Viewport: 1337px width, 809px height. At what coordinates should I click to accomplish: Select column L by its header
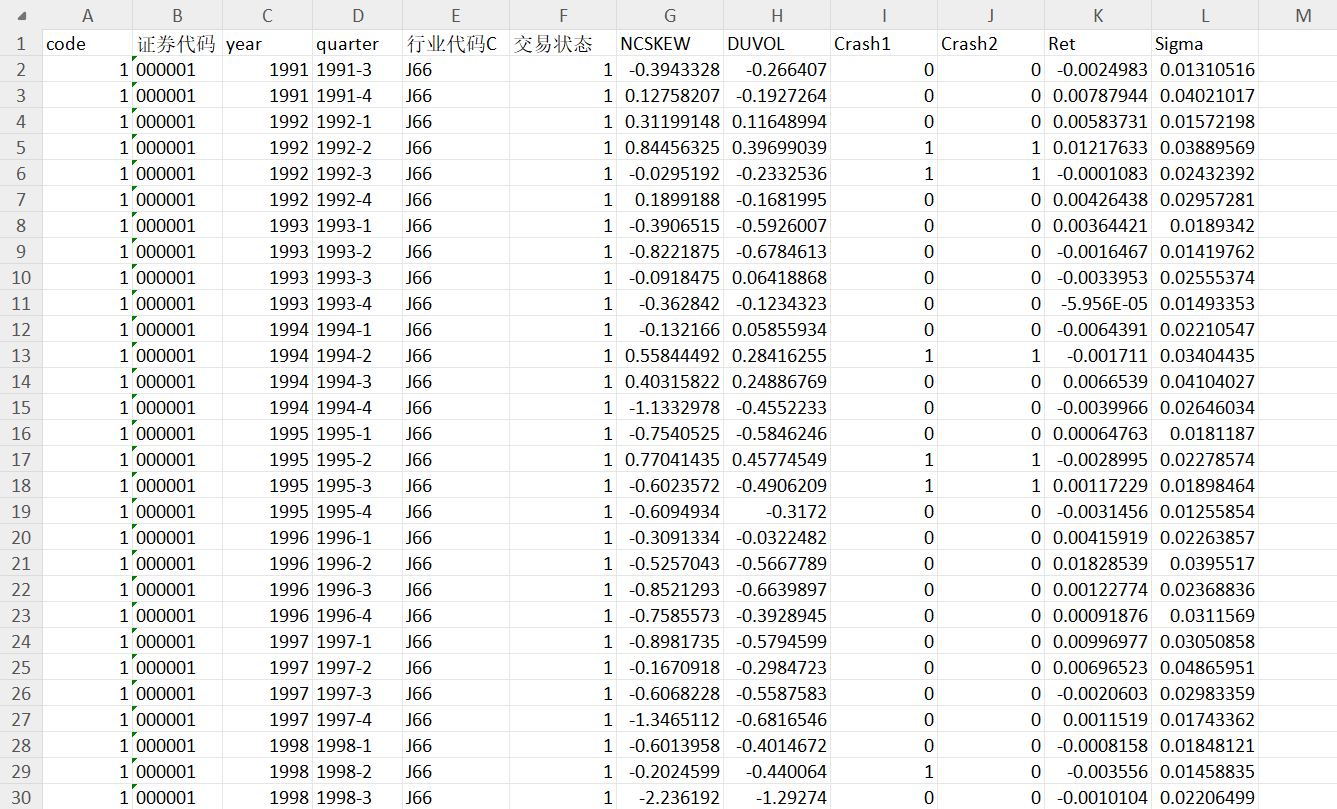point(1205,15)
